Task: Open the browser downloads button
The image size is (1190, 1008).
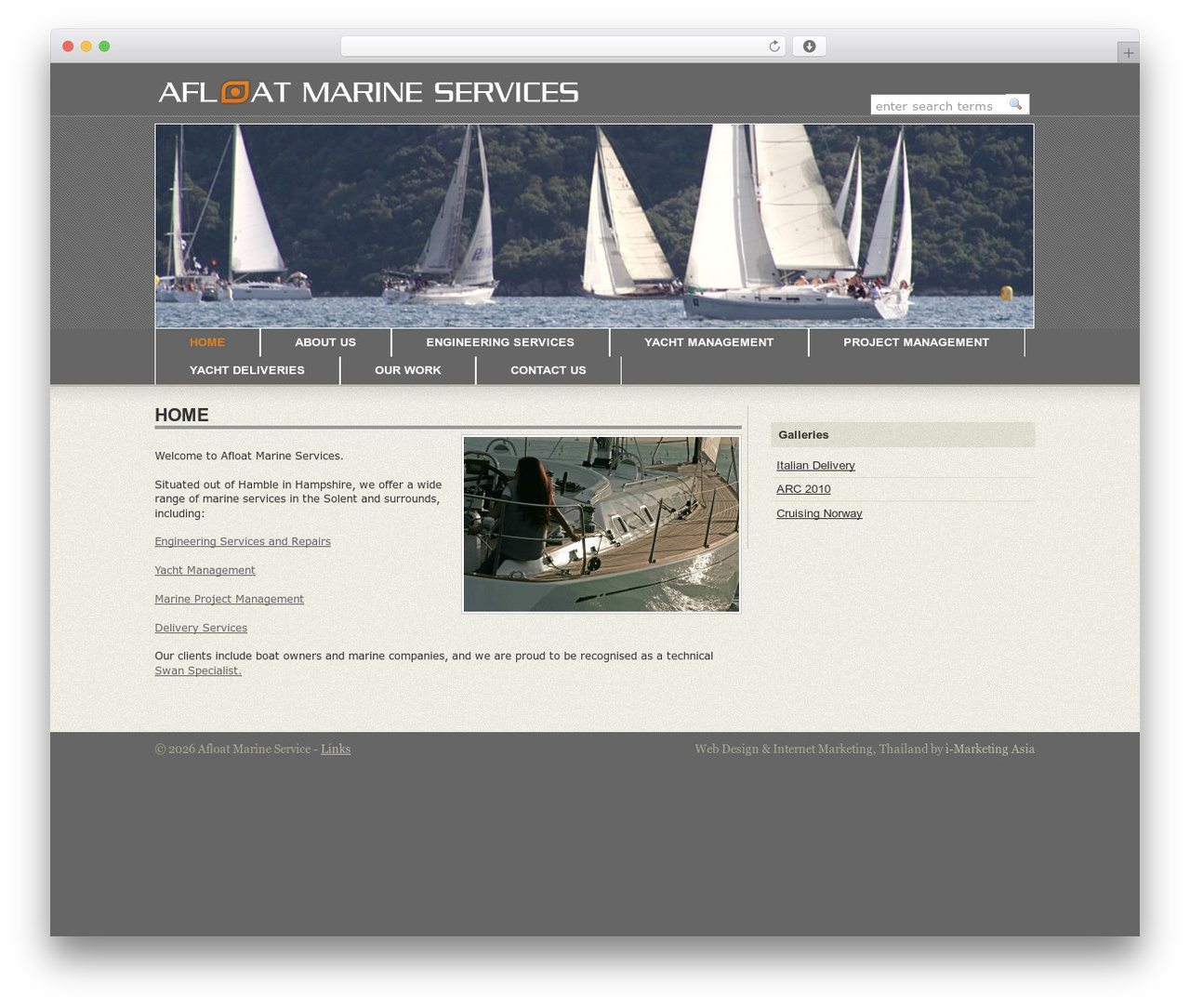Action: 809,46
